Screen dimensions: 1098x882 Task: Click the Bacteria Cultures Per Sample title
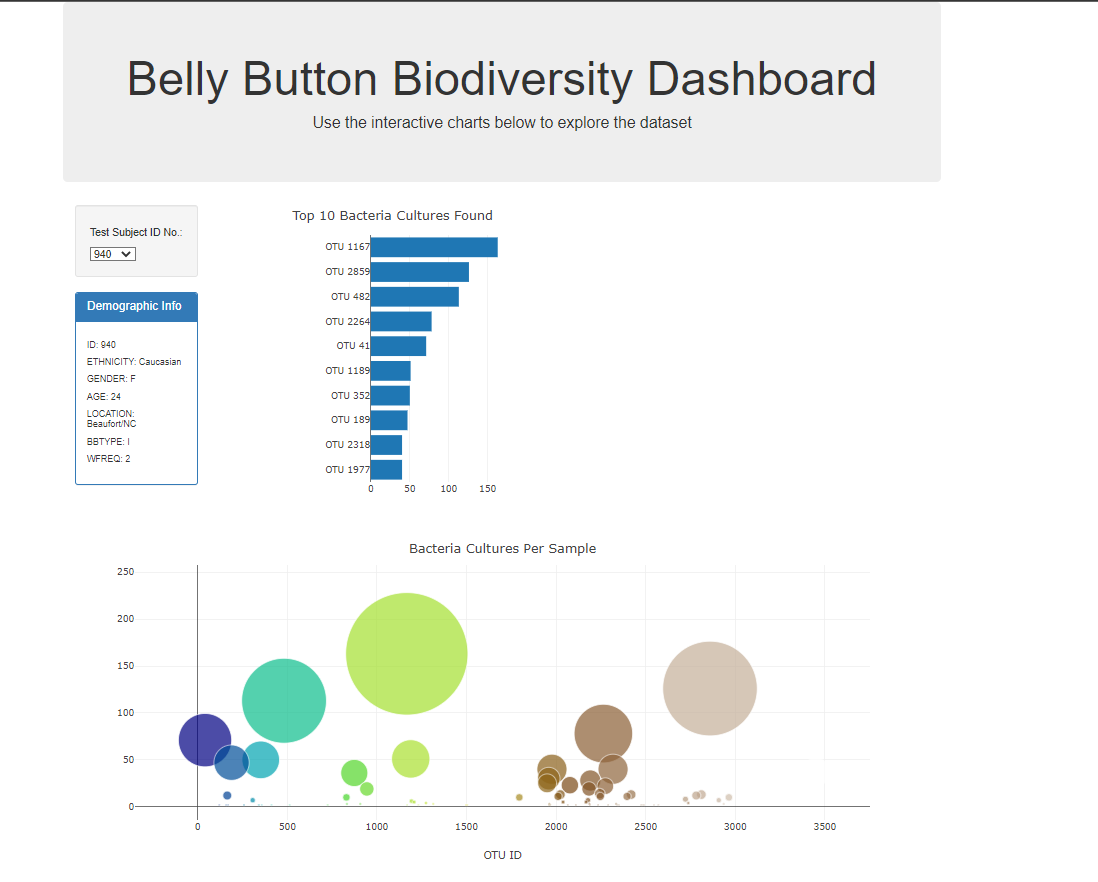tap(502, 548)
